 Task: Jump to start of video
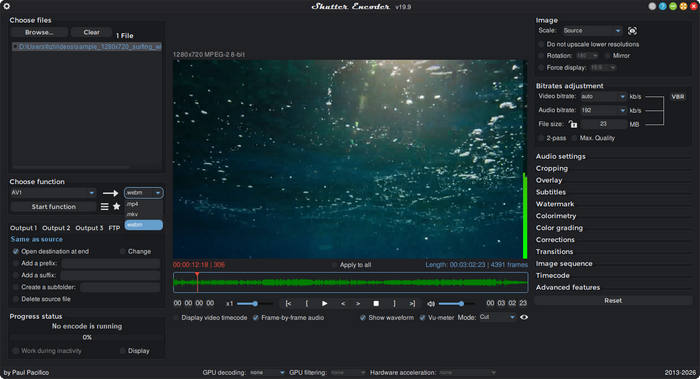coord(288,304)
